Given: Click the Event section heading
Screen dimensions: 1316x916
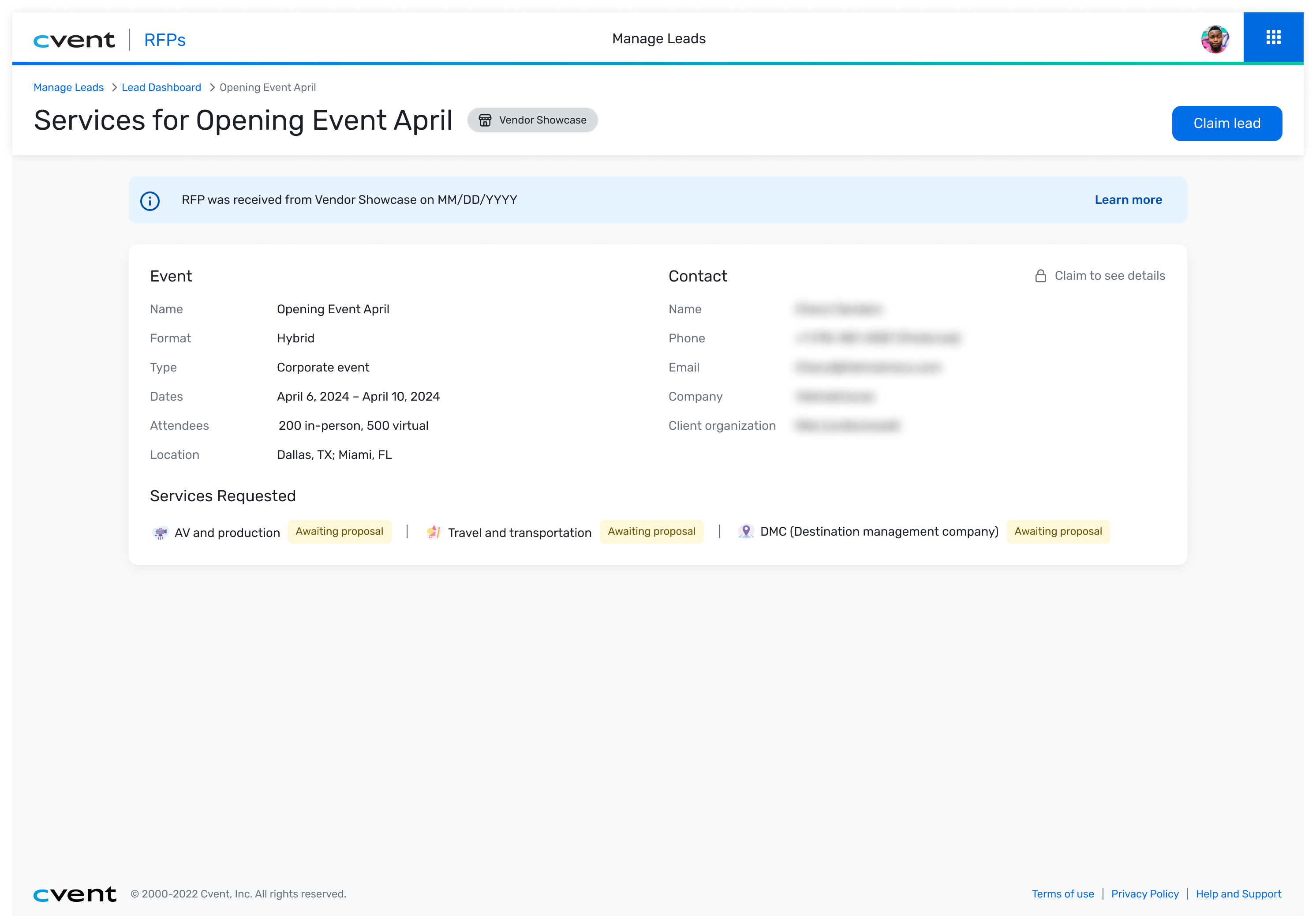Looking at the screenshot, I should point(171,277).
